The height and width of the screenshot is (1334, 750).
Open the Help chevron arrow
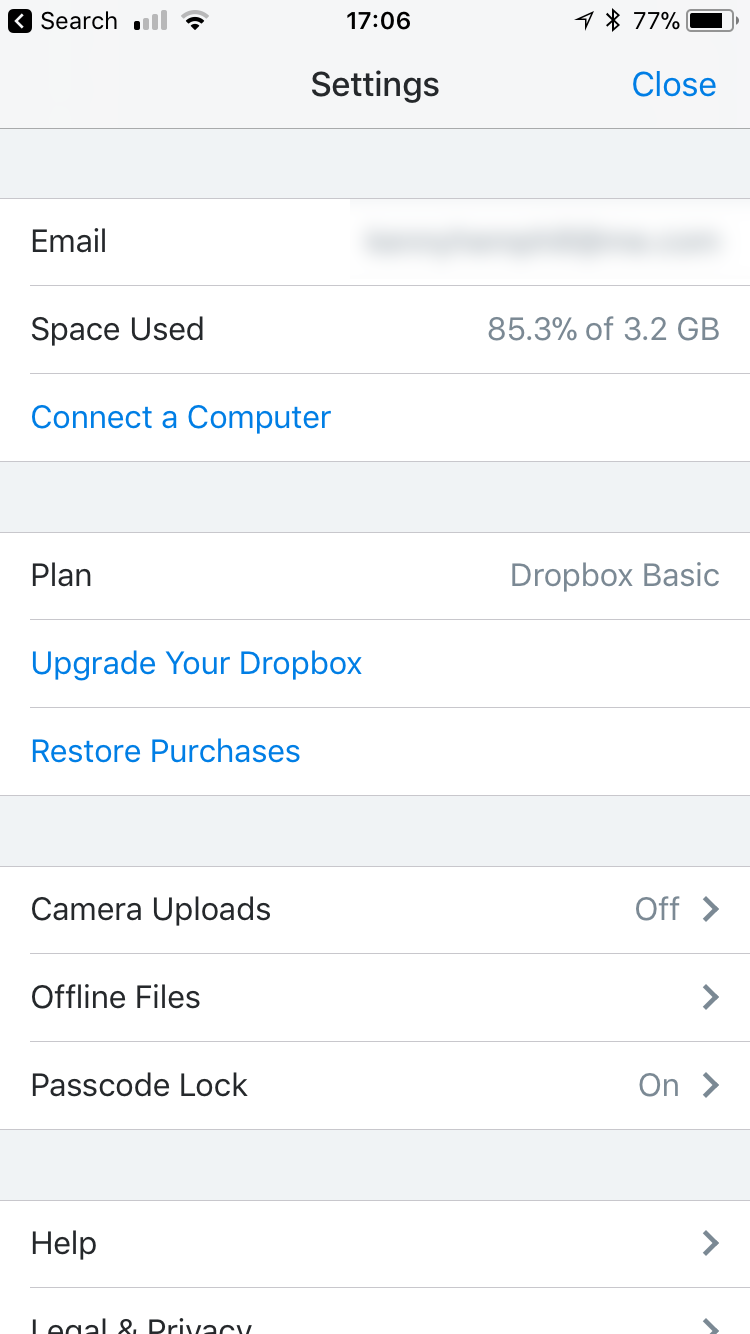click(x=711, y=1243)
